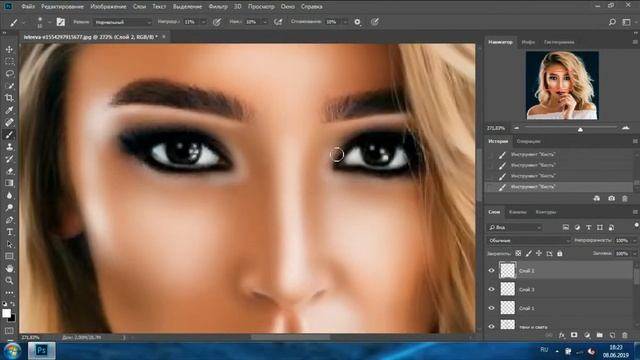The height and width of the screenshot is (360, 640).
Task: Open the brush preset picker arrow
Action: tap(49, 22)
